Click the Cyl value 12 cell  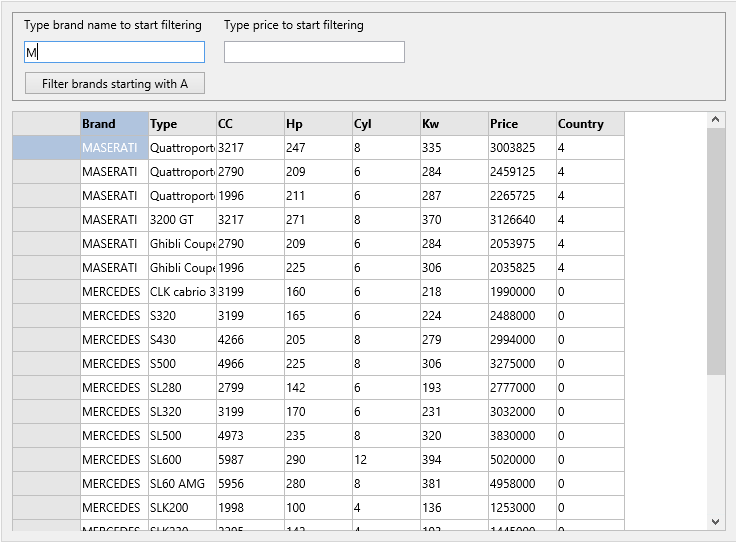[x=387, y=459]
